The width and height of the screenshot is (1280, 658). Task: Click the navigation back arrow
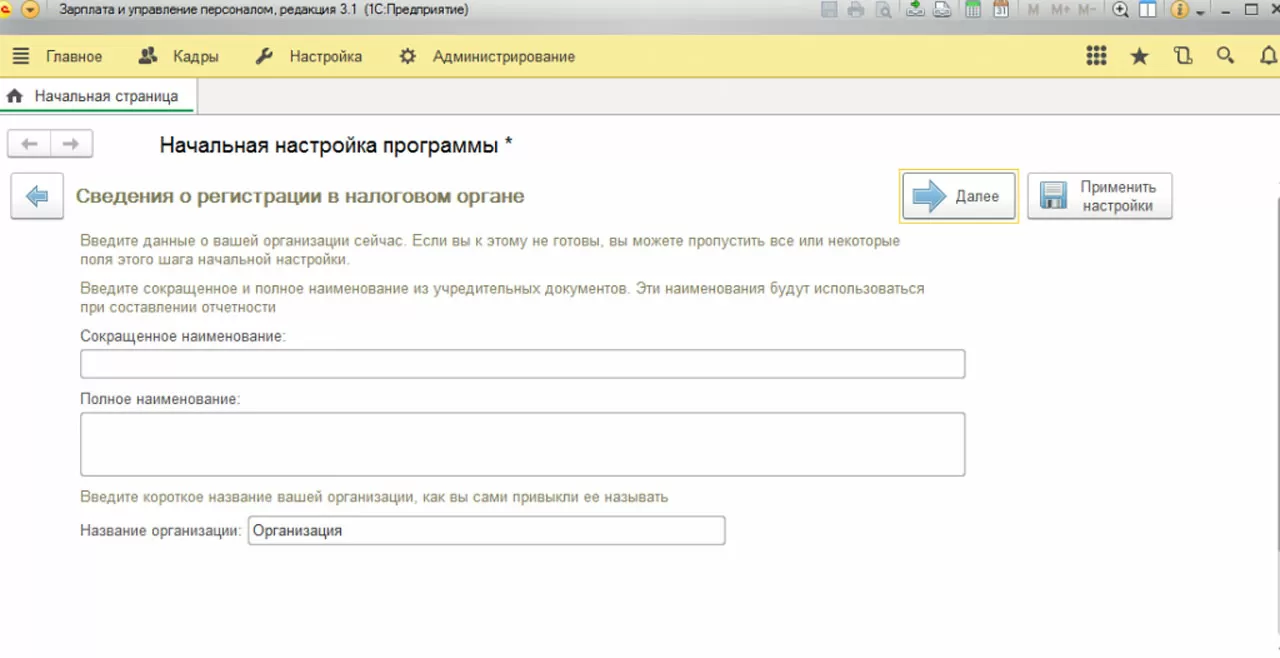(29, 144)
